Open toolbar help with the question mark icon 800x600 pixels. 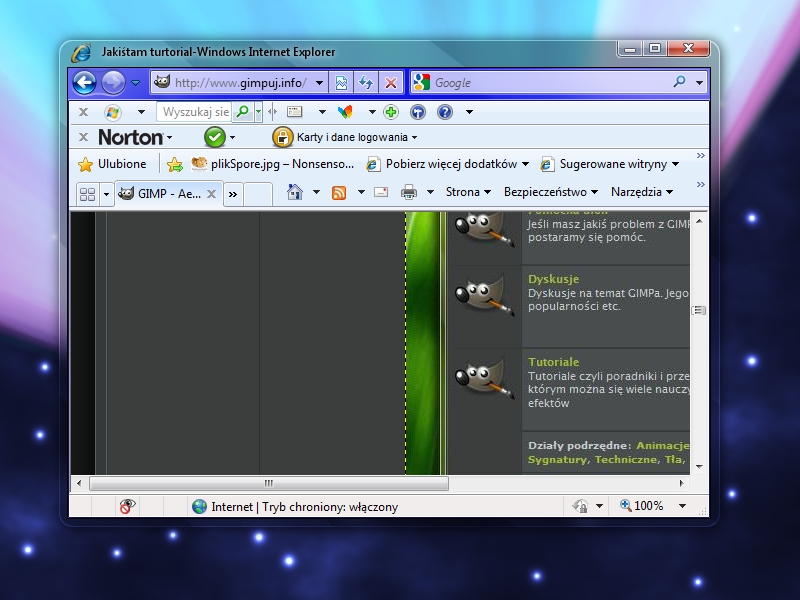(x=445, y=112)
